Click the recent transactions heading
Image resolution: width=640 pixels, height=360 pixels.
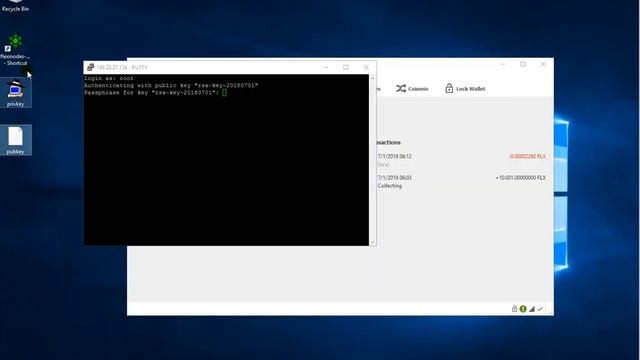pyautogui.click(x=388, y=142)
